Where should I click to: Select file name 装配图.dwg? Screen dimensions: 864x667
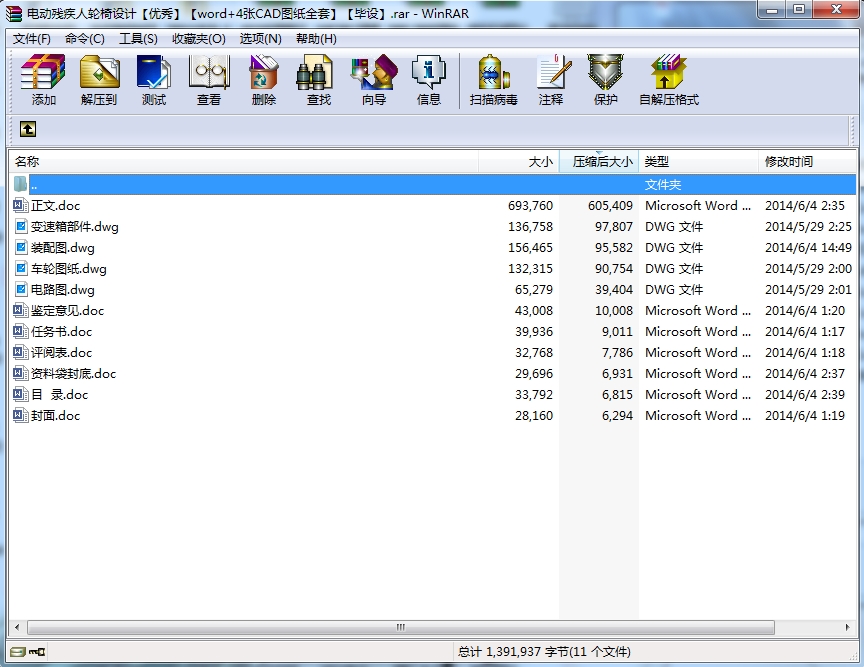pos(62,248)
